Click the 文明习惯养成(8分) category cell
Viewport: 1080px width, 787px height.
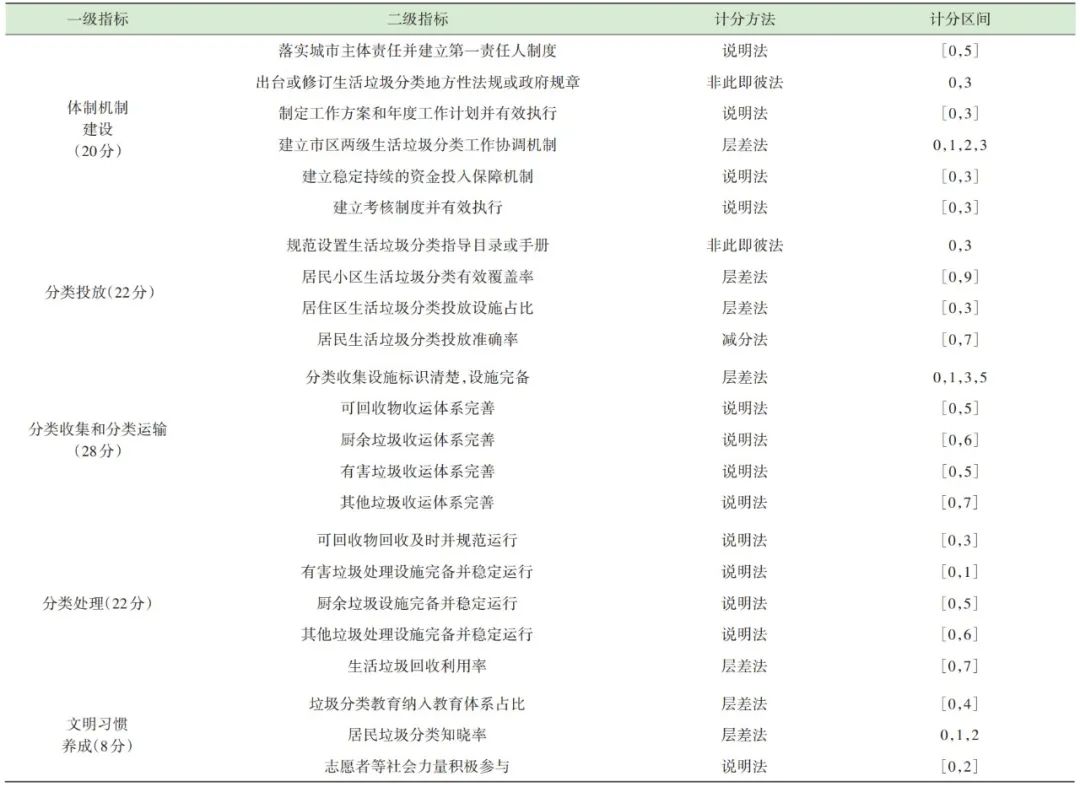tap(98, 735)
